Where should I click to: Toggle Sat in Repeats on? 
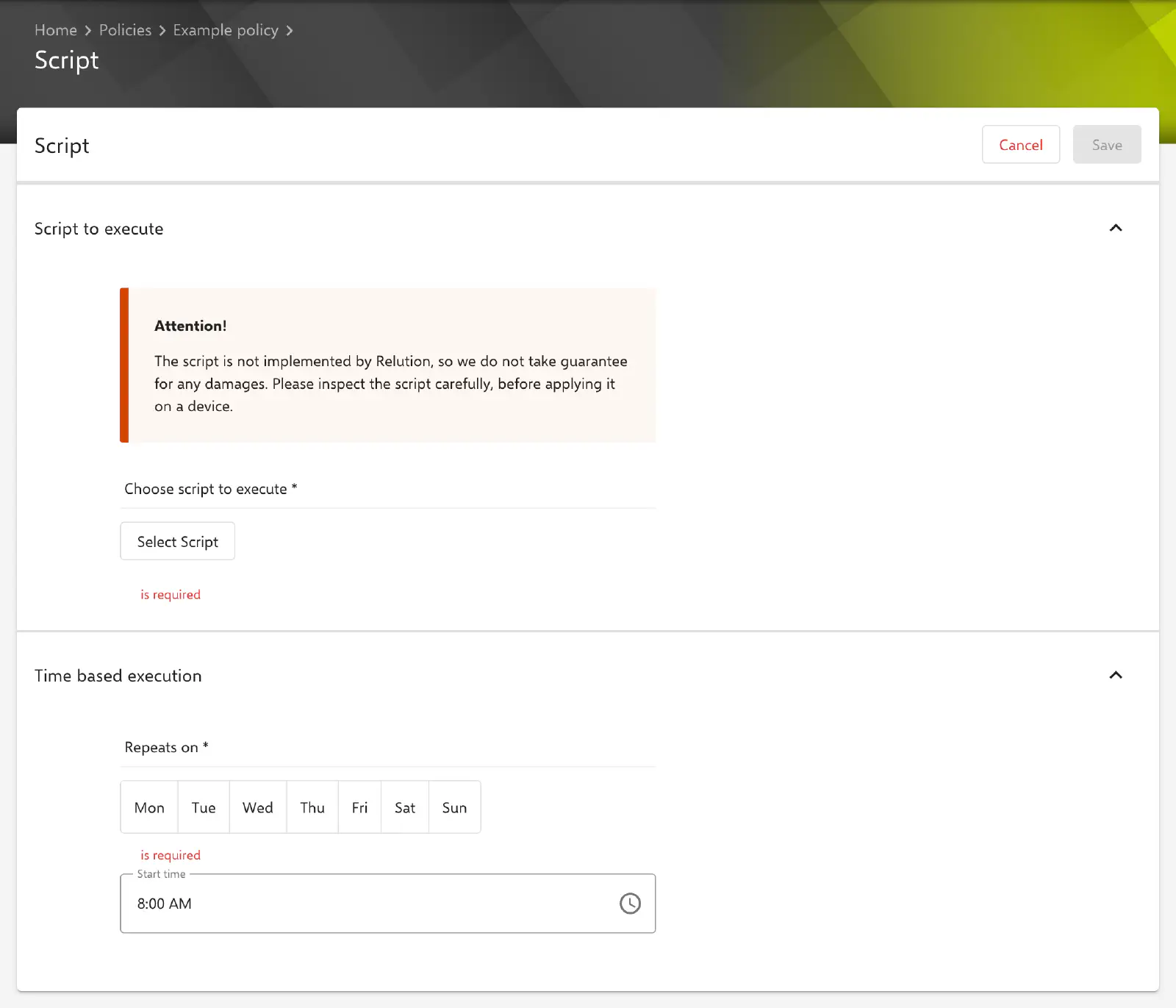pyautogui.click(x=405, y=807)
